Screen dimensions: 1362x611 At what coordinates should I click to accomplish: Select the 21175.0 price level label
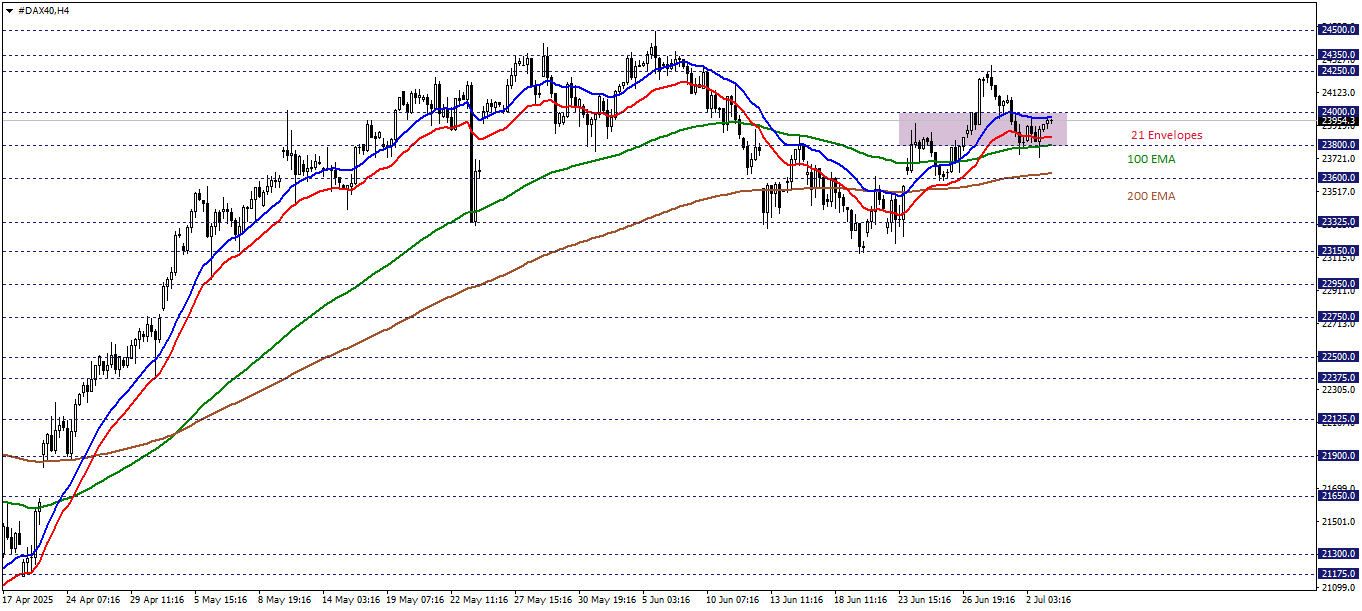tap(1338, 574)
